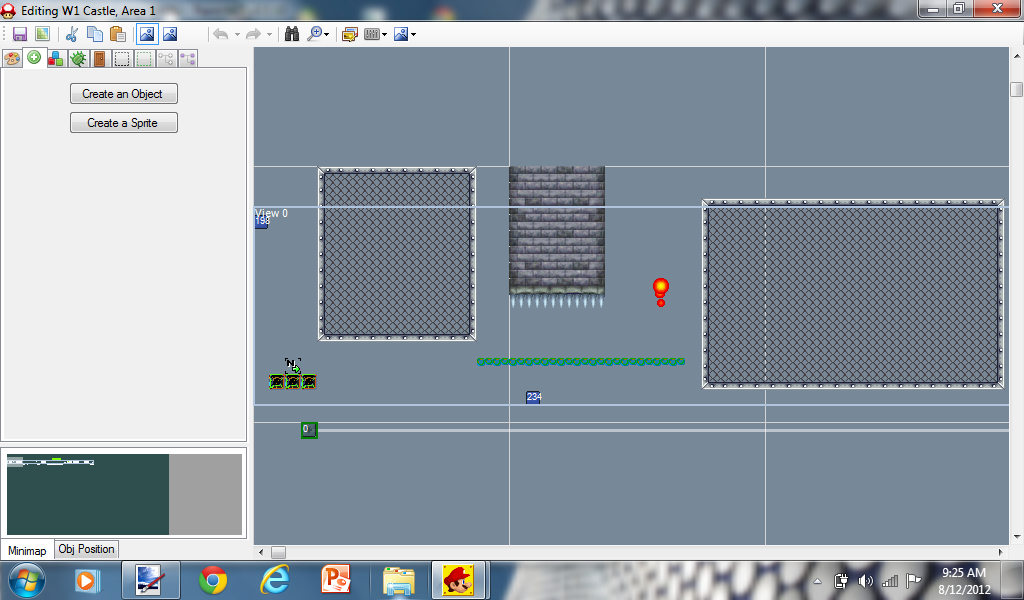
Task: Toggle the second layer image button
Action: [170, 34]
